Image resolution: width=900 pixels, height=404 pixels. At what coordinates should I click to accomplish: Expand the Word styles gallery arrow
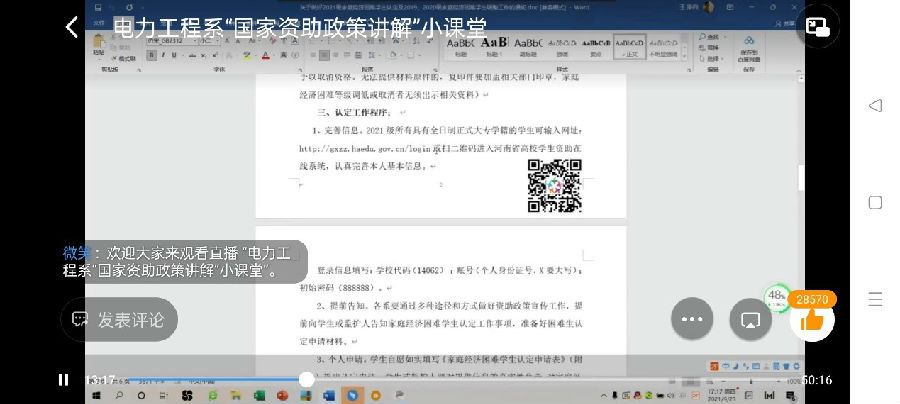(x=685, y=56)
